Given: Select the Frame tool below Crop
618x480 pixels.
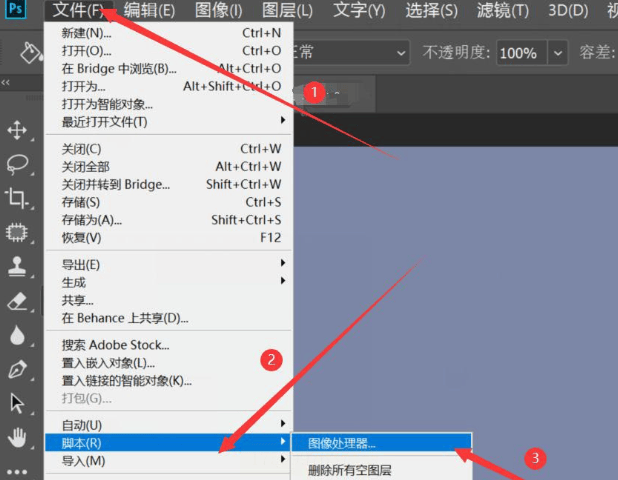Looking at the screenshot, I should pos(17,233).
